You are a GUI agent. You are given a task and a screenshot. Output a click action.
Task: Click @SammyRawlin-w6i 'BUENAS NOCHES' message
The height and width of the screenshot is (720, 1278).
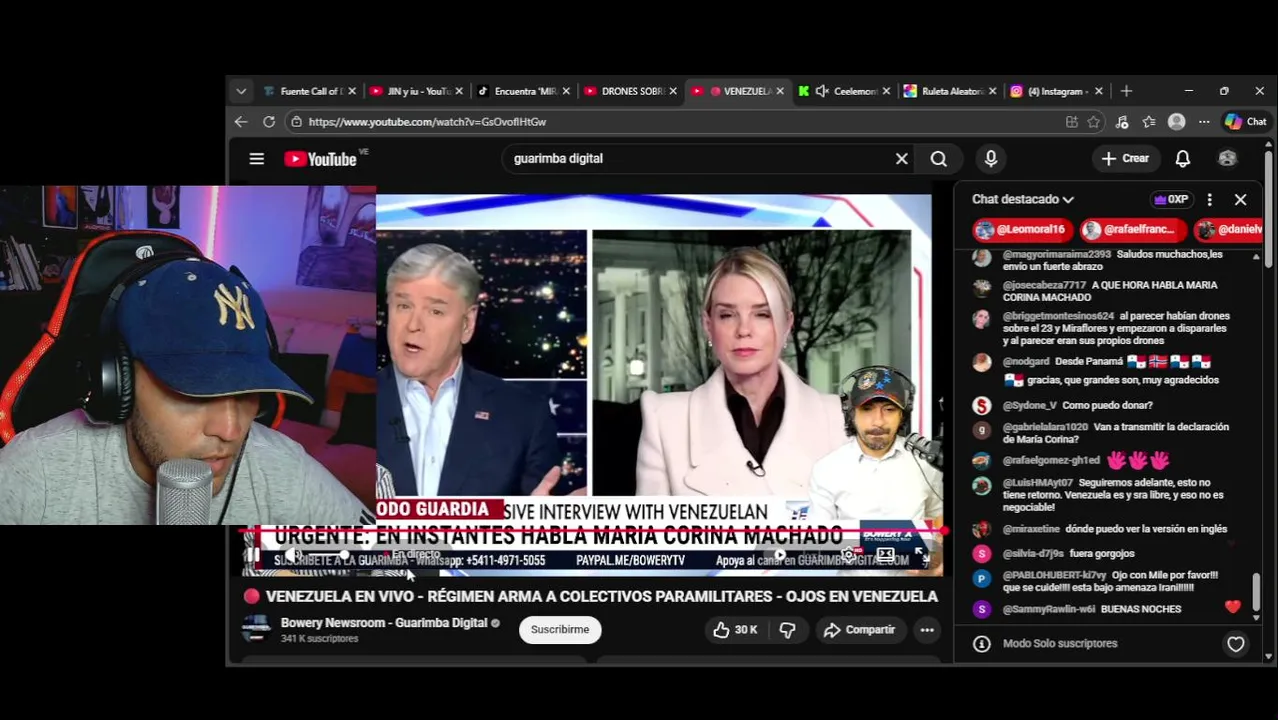click(x=1091, y=609)
